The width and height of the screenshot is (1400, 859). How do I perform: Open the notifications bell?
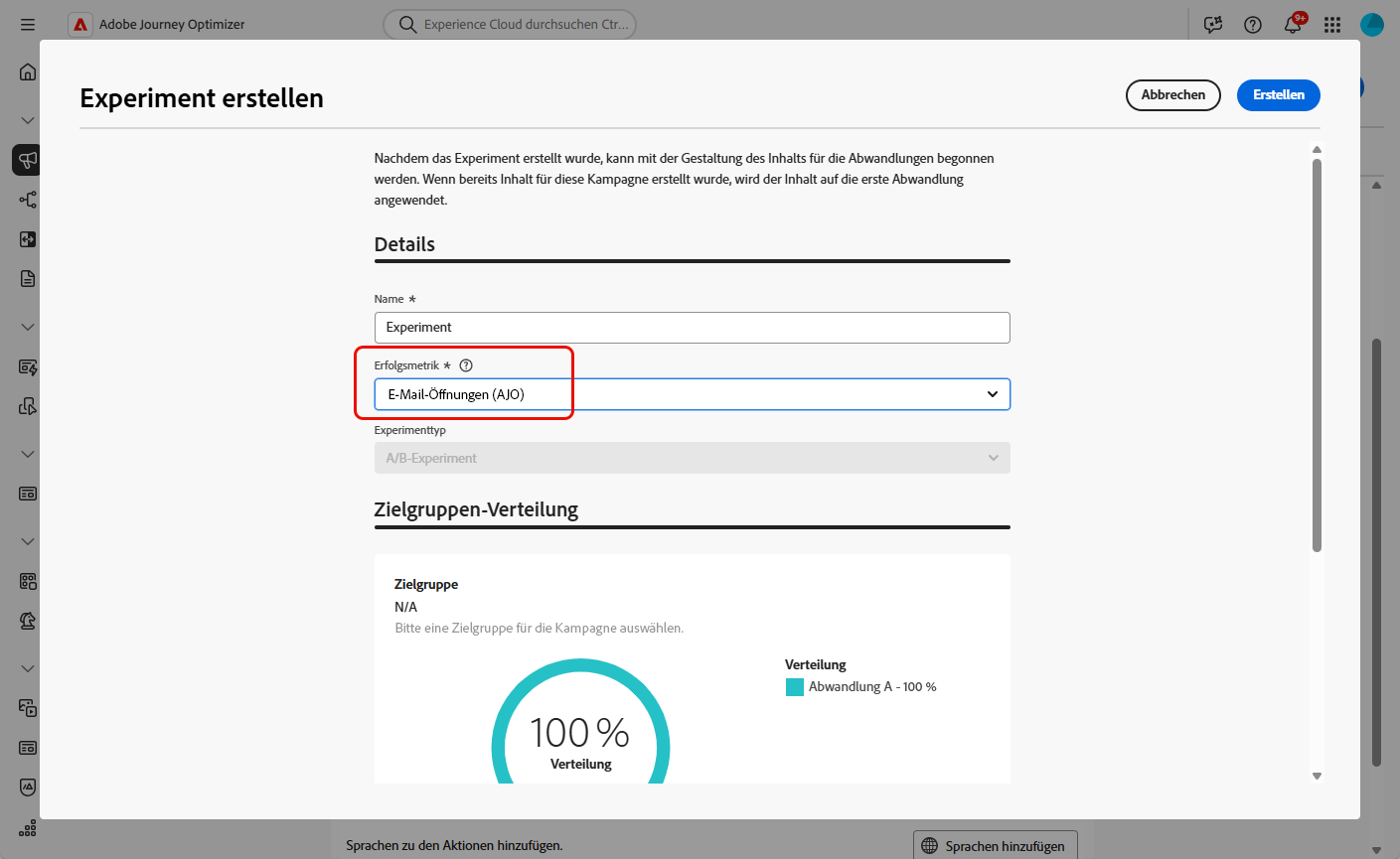coord(1293,25)
